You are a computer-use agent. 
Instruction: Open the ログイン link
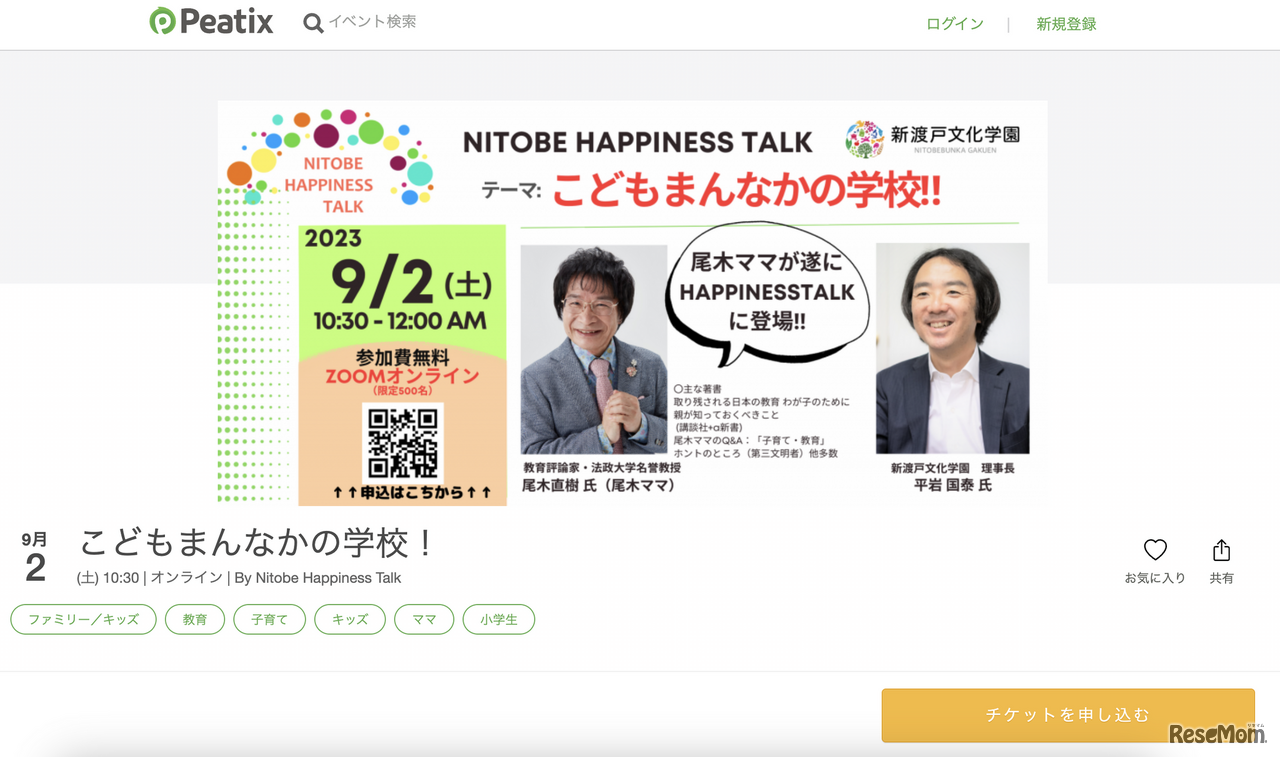(x=954, y=24)
